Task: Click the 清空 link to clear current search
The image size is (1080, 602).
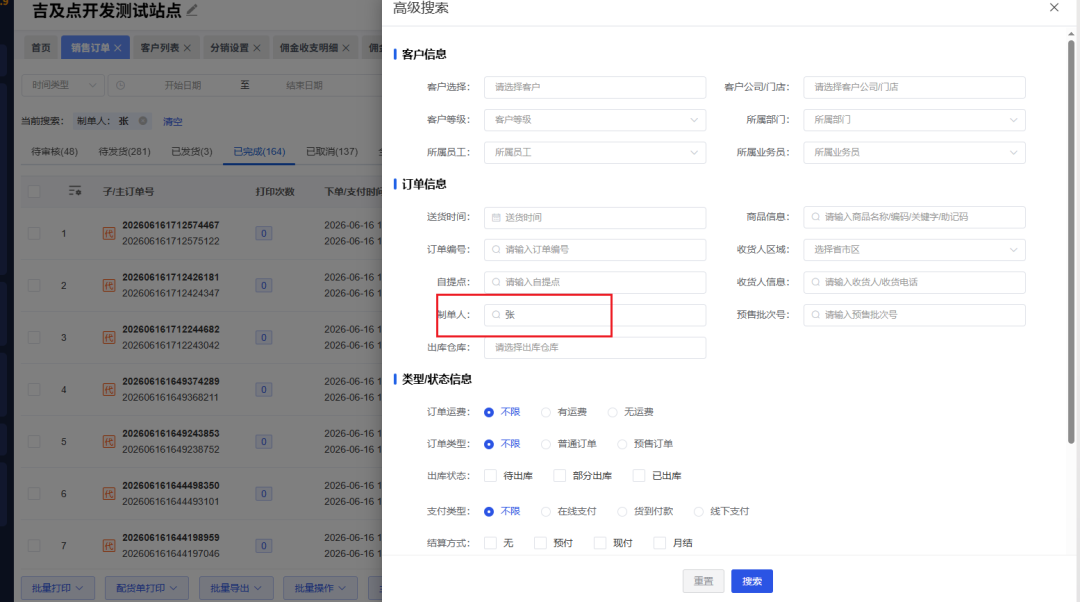Action: 173,121
